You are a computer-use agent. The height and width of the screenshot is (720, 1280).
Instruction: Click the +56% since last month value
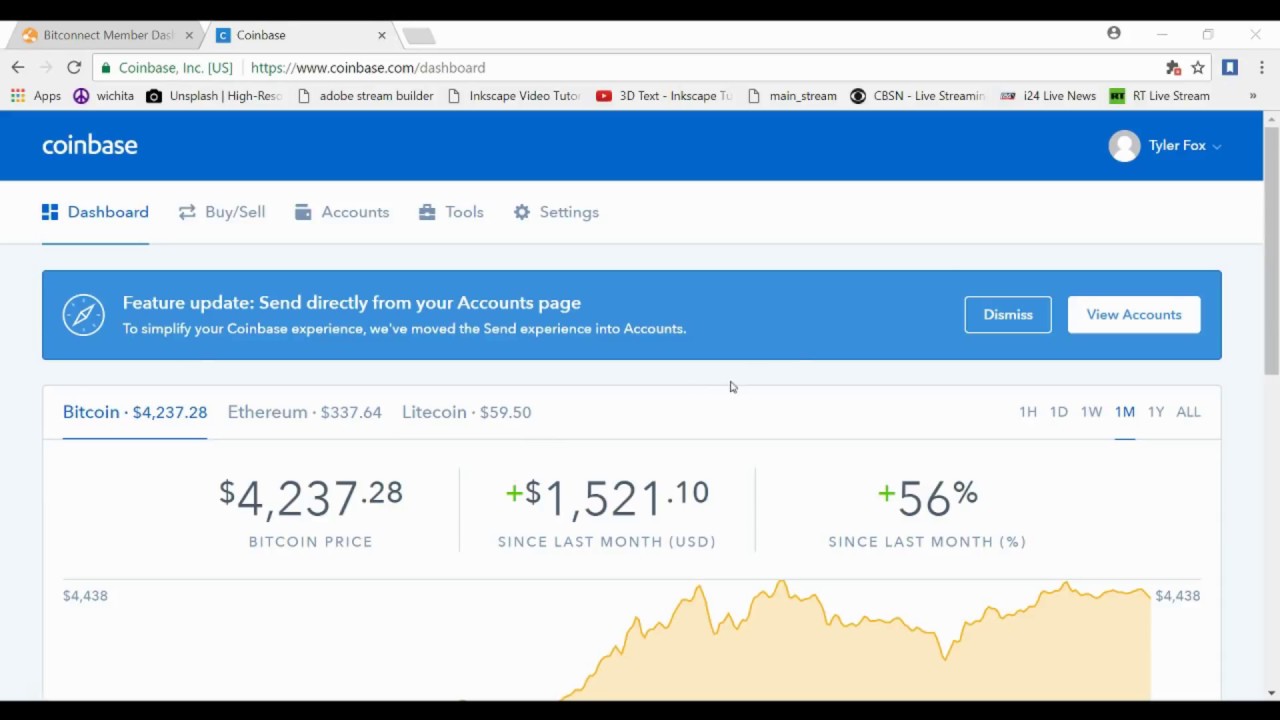pos(927,497)
